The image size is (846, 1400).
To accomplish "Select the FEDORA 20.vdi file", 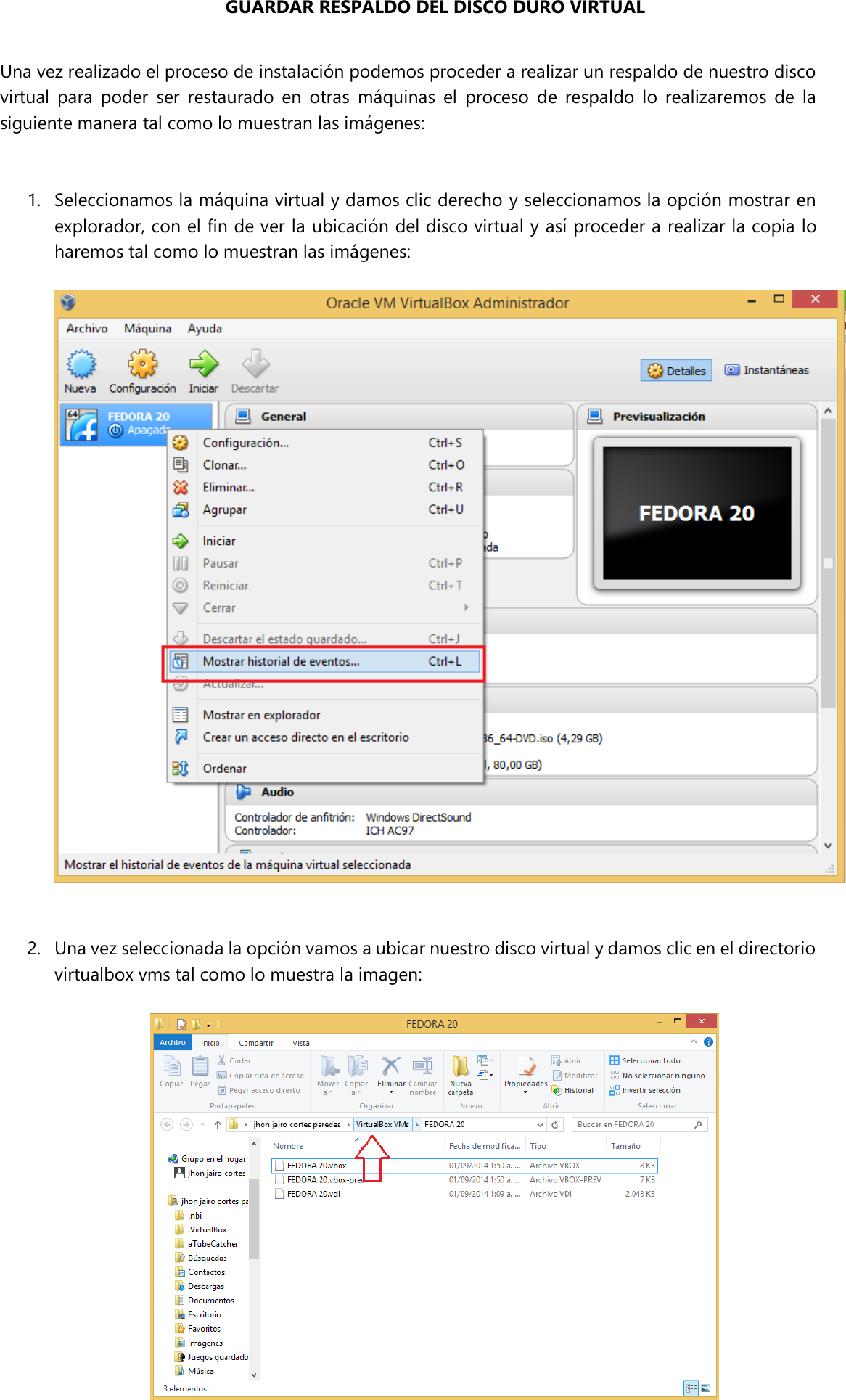I will (464, 1195).
